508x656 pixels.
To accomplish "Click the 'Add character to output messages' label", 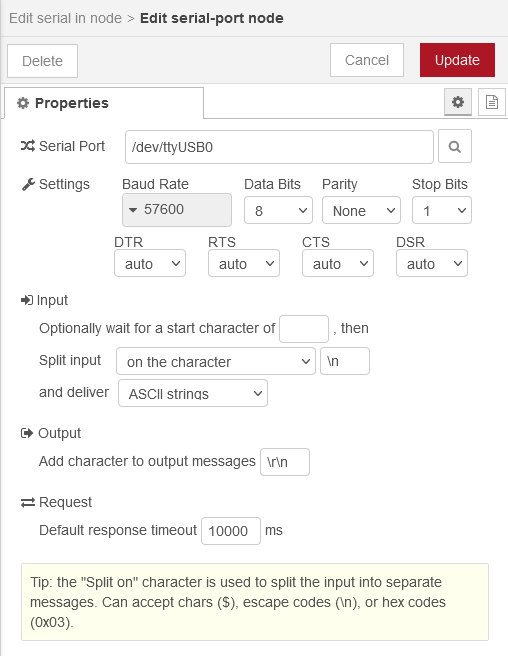I will [147, 461].
